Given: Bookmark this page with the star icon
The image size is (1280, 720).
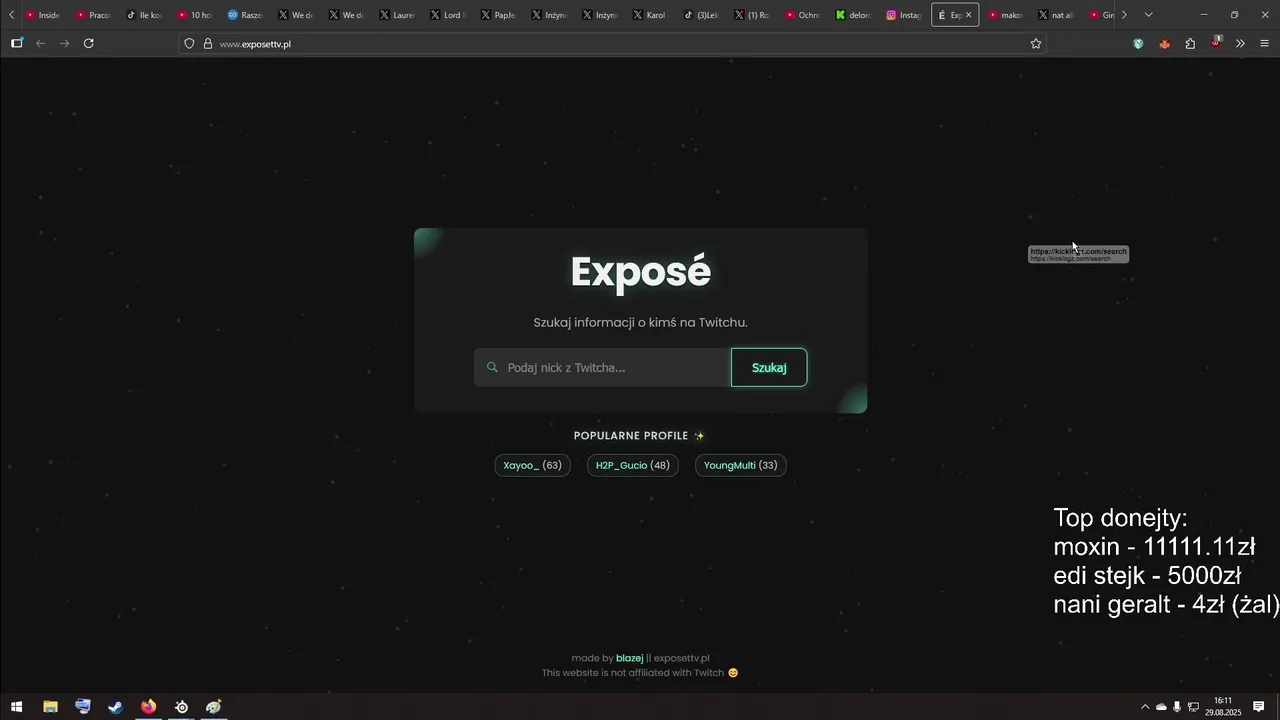Looking at the screenshot, I should click(x=1036, y=44).
